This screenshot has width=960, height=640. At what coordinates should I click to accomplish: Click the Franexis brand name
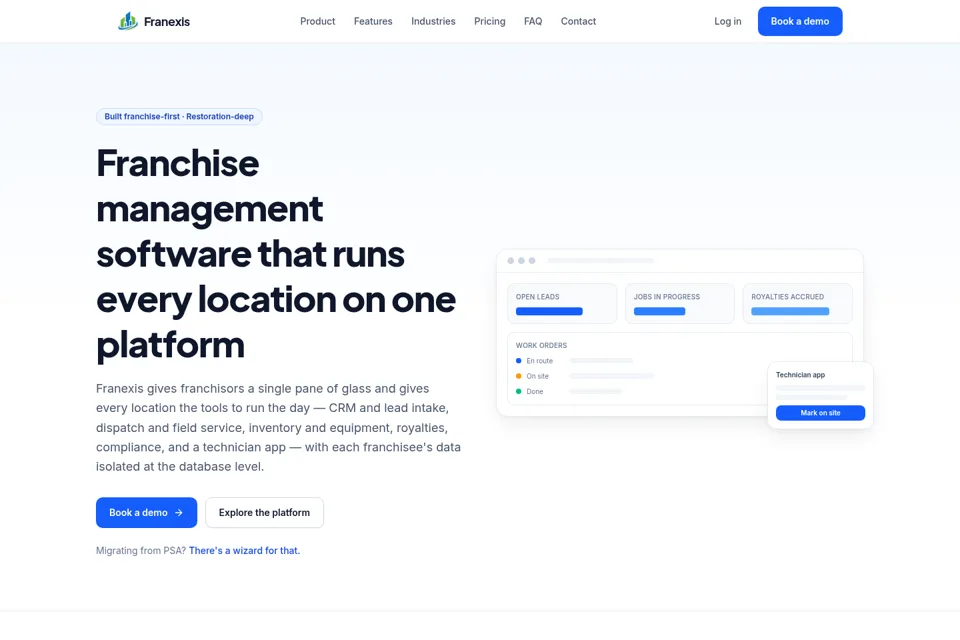point(167,21)
